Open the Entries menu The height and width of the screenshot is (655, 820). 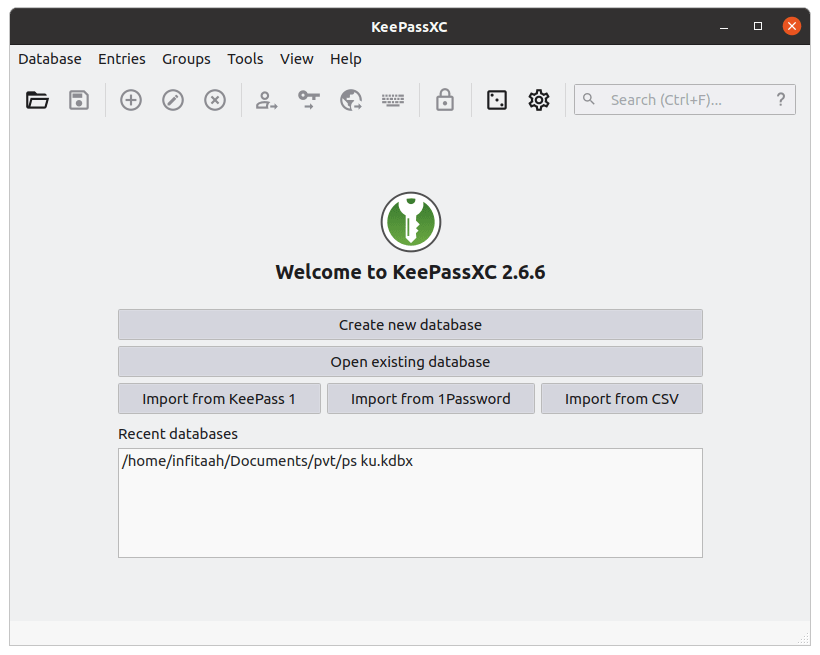pos(122,59)
